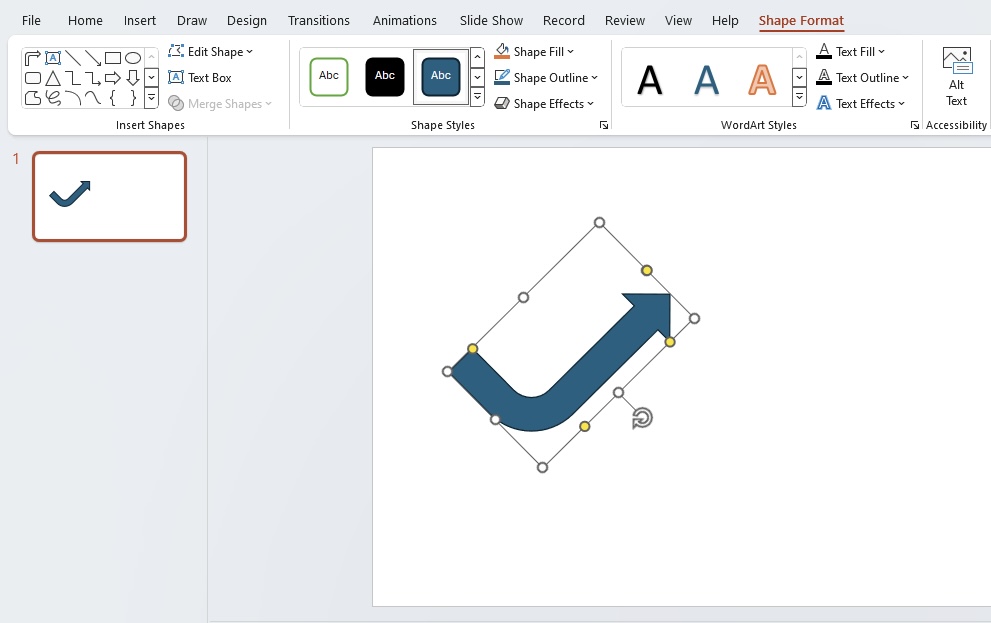Select the Shape Format tab
Viewport: 991px width, 623px height.
pos(801,20)
